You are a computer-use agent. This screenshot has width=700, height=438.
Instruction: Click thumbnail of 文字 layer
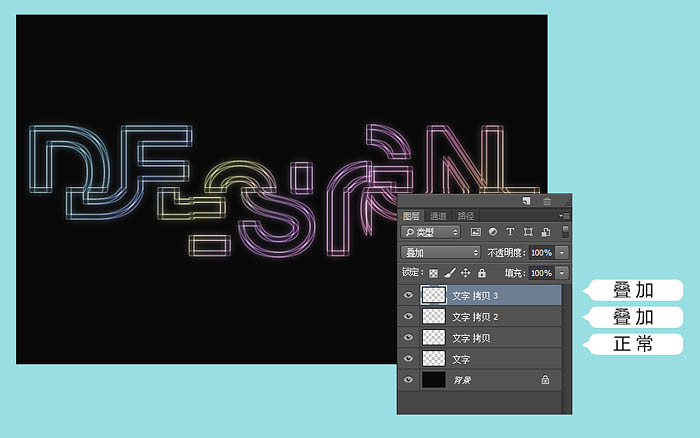433,359
